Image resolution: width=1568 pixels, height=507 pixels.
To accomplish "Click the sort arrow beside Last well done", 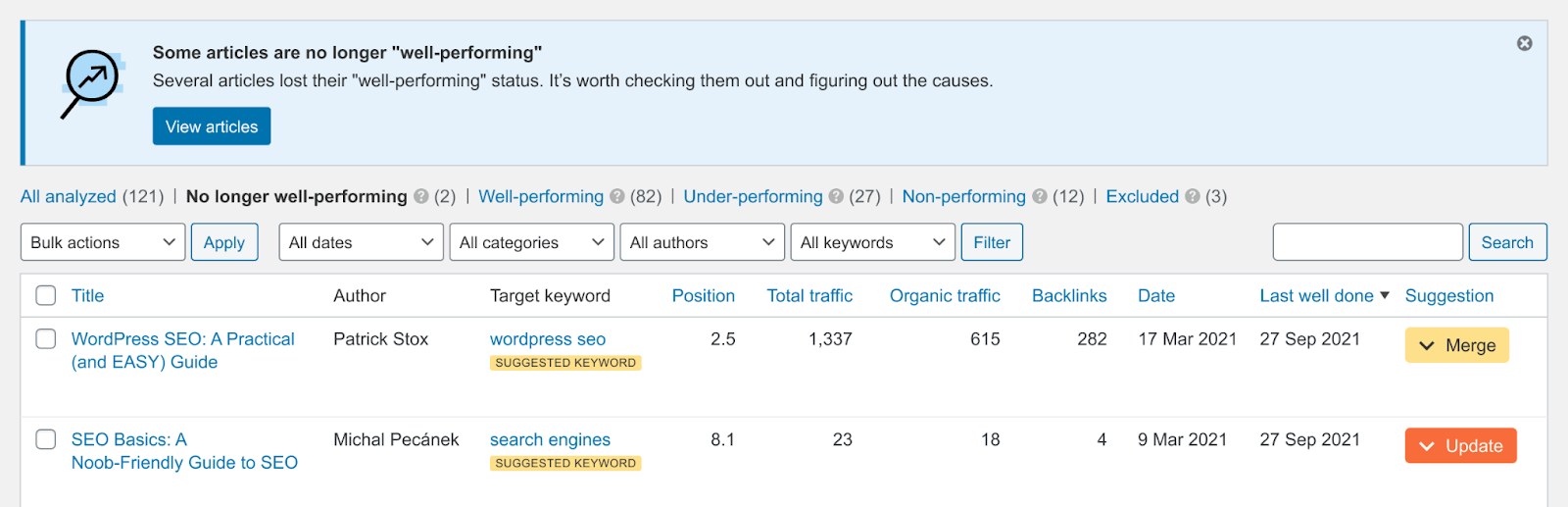I will [x=1385, y=295].
